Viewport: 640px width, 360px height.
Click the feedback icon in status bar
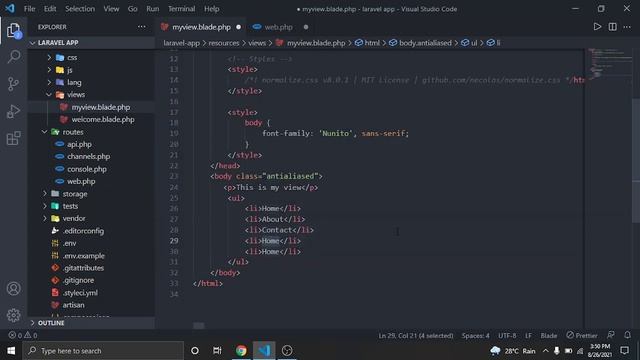click(611, 335)
